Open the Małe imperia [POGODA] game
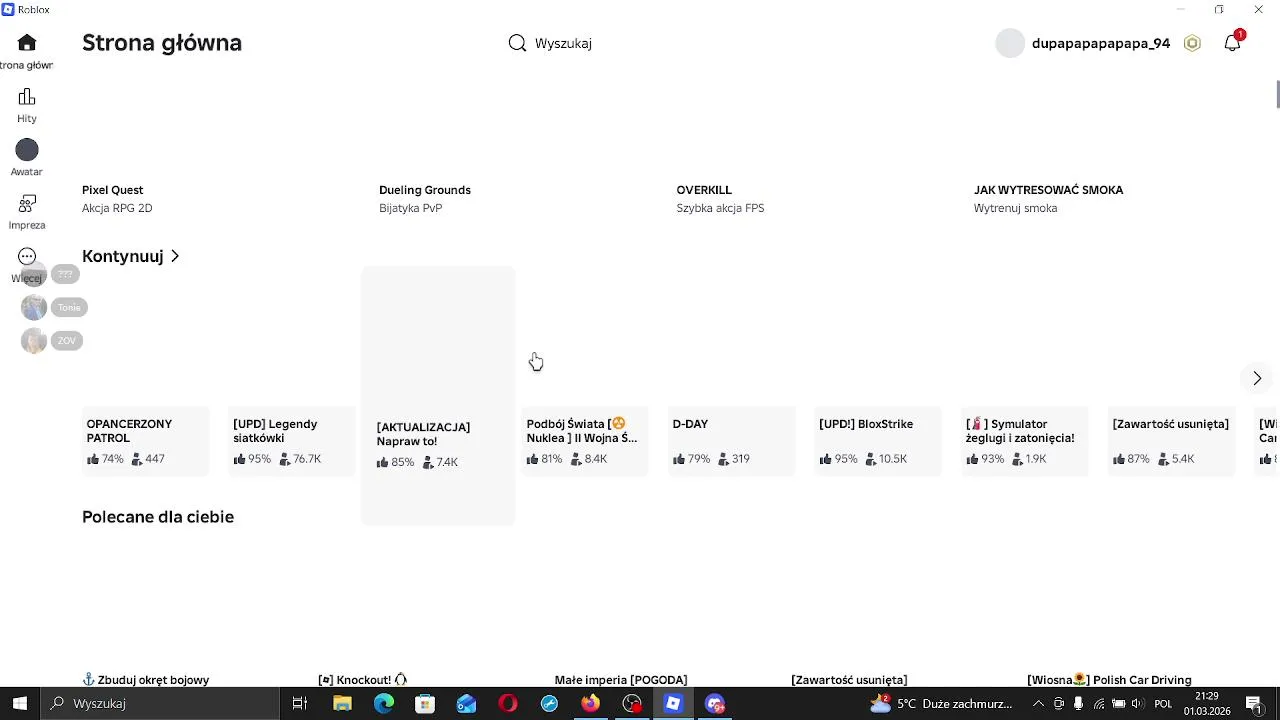 pyautogui.click(x=621, y=680)
